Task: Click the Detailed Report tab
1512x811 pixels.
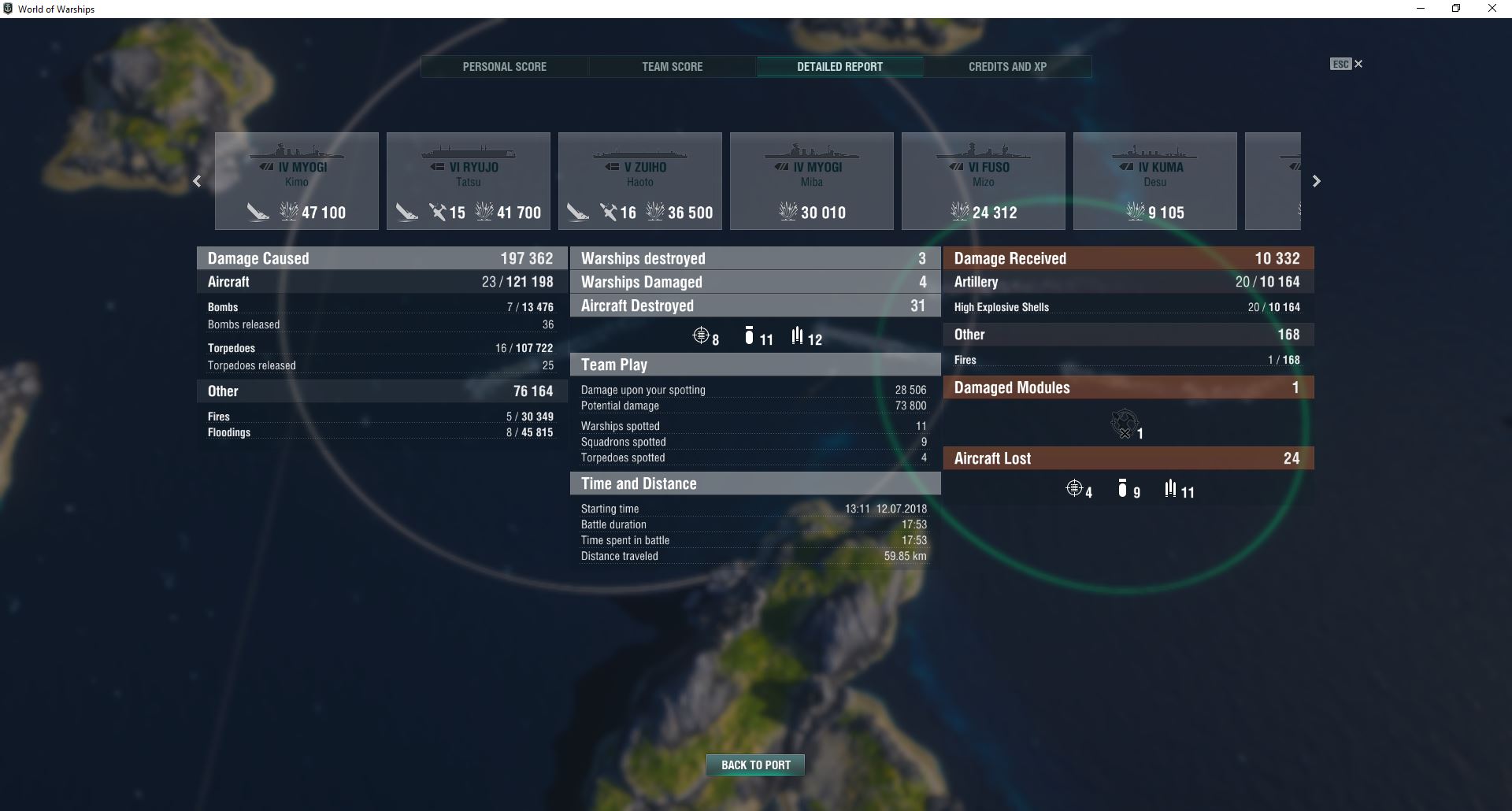Action: pyautogui.click(x=839, y=67)
